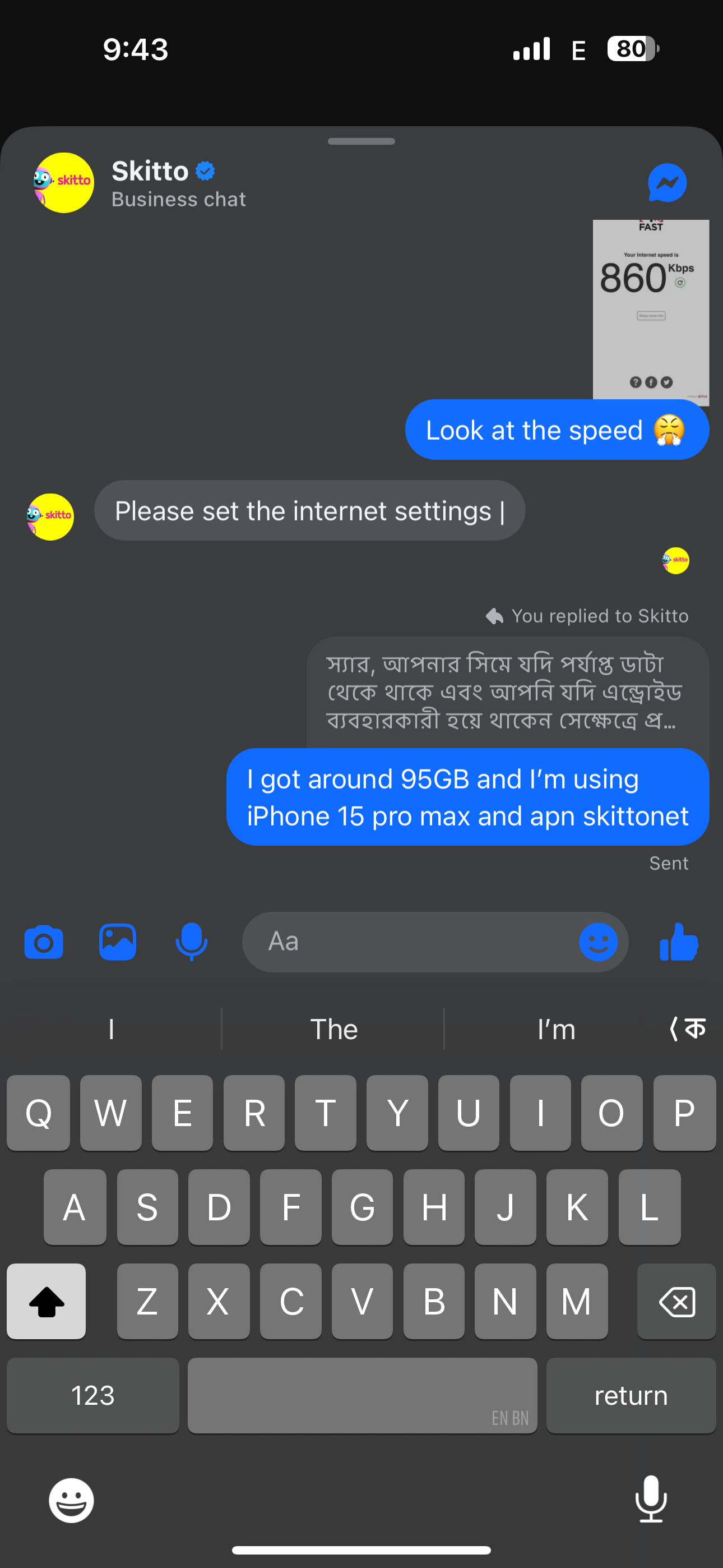Toggle the shift key
This screenshot has height=1568, width=723.
click(x=47, y=1302)
